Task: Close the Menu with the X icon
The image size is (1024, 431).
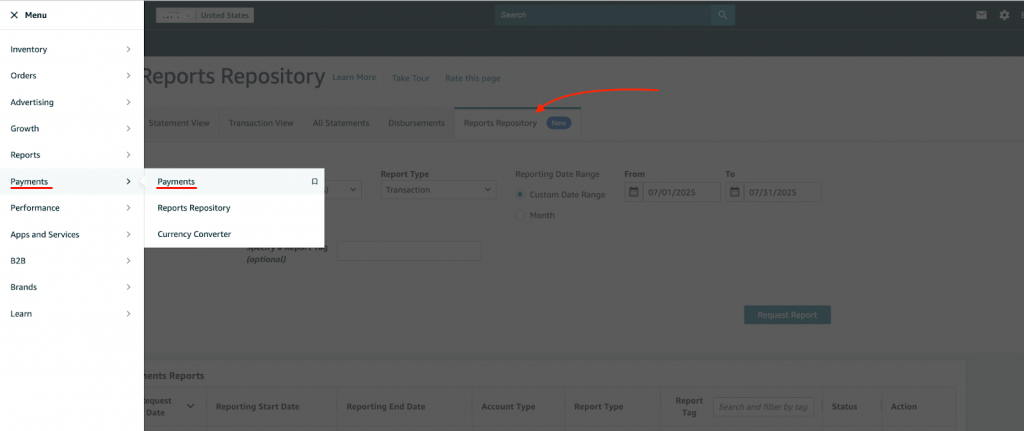Action: (x=14, y=15)
